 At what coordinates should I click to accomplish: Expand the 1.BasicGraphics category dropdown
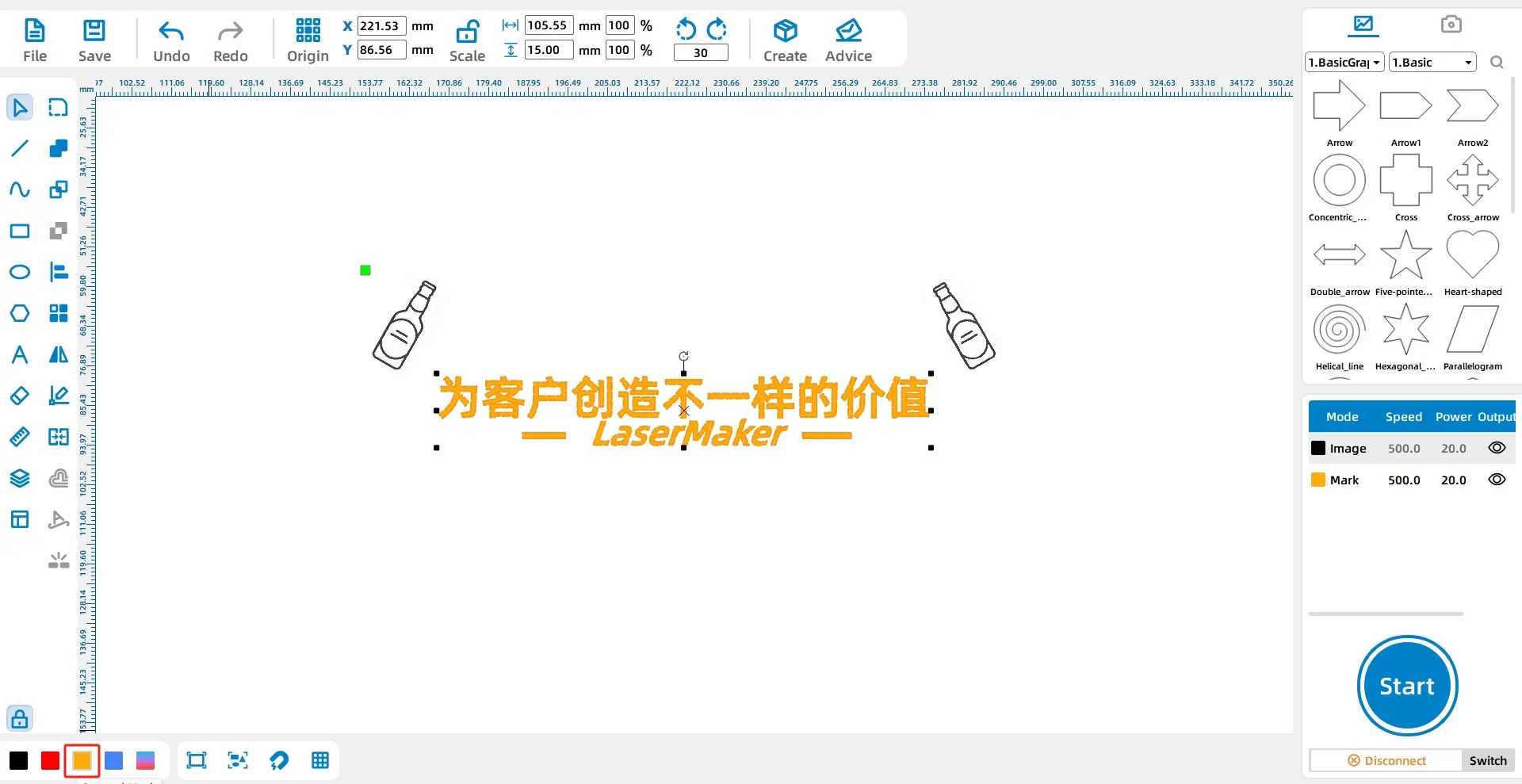[1344, 62]
